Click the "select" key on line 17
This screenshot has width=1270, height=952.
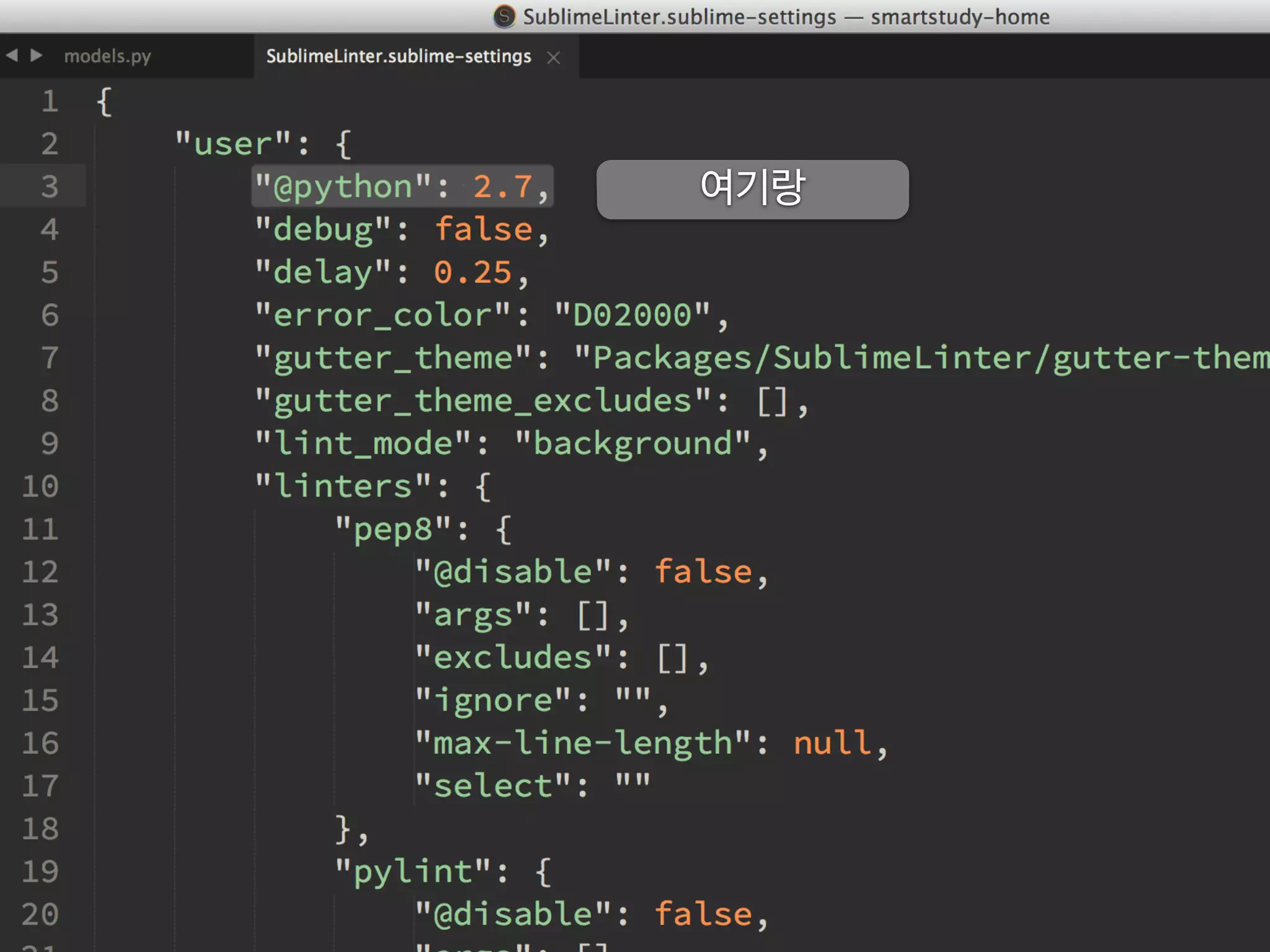[493, 786]
